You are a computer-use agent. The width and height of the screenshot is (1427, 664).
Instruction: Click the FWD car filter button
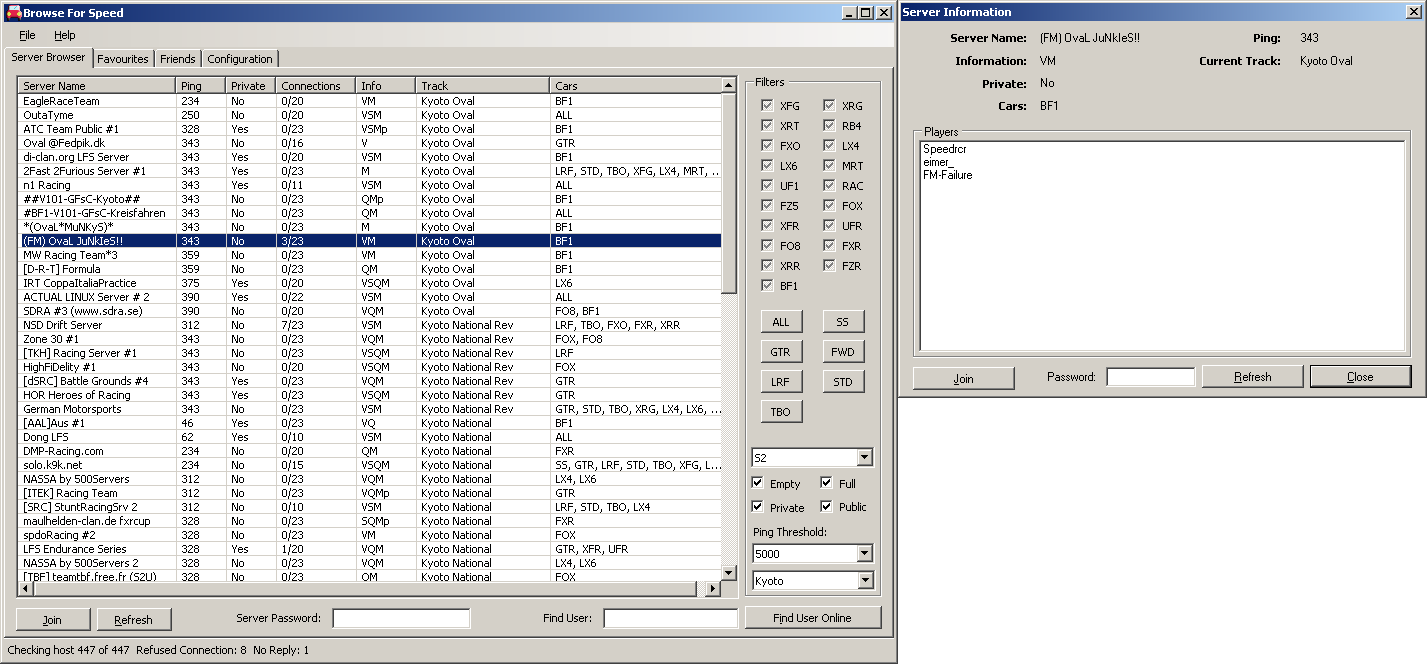tap(843, 352)
